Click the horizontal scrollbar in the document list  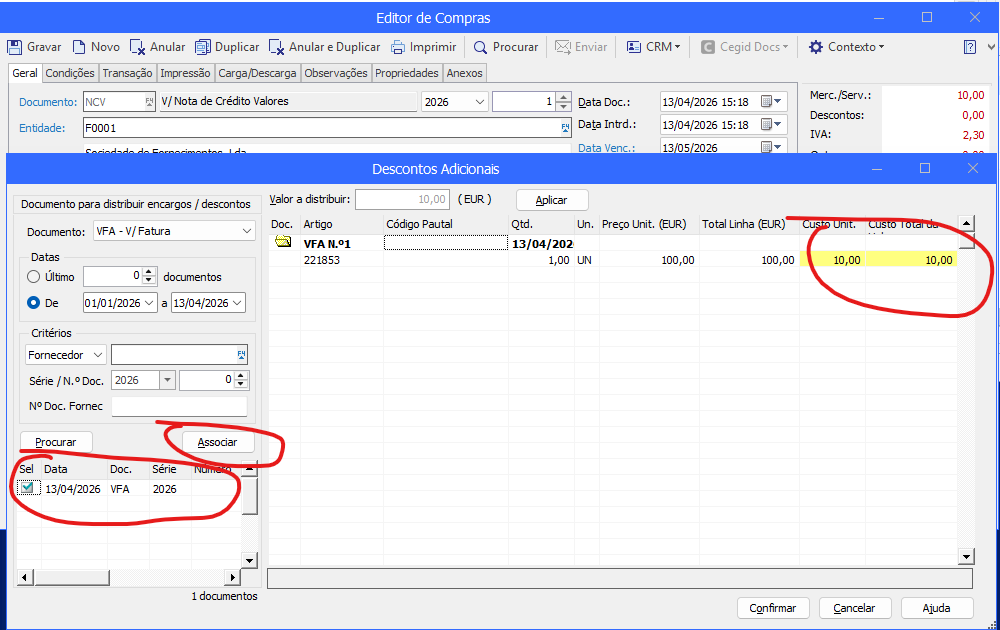point(128,577)
